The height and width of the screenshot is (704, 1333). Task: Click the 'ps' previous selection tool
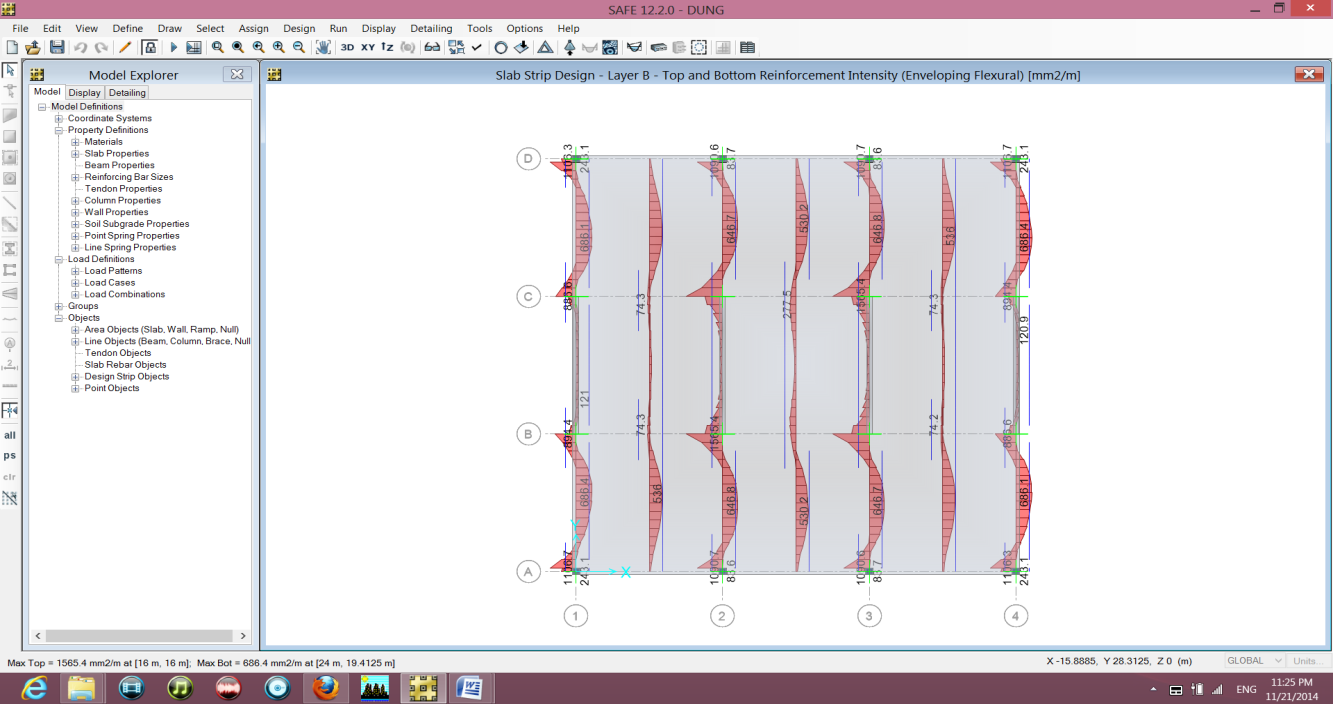(10, 455)
